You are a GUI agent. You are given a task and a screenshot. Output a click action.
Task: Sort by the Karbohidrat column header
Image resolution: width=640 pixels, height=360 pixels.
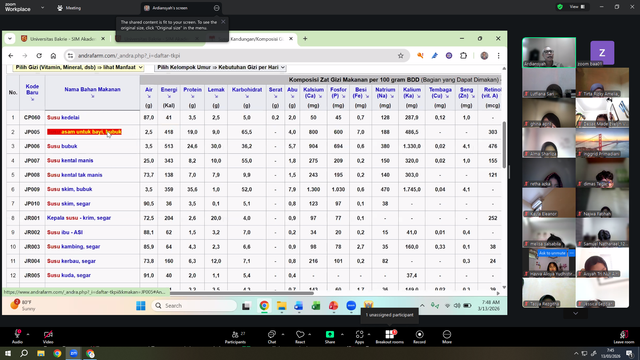[x=247, y=89]
